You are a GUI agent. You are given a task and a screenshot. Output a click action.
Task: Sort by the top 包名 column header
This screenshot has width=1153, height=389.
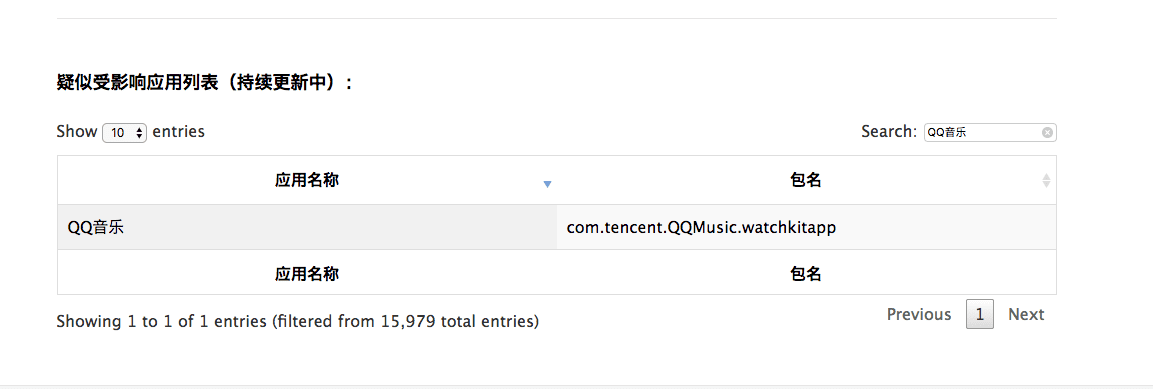coord(806,180)
